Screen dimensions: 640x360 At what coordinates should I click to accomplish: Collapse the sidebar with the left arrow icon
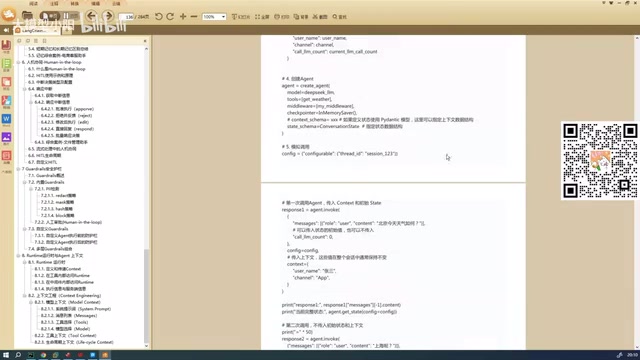pos(6,30)
